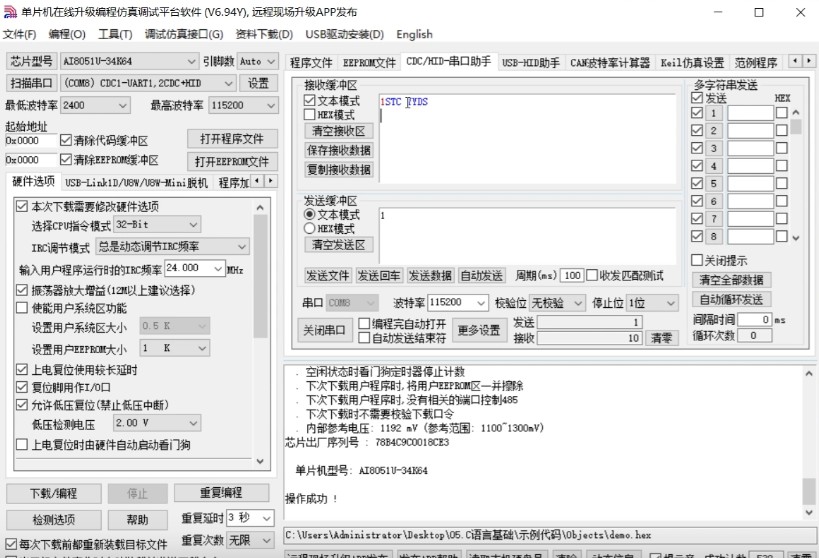Click hardware options vertical scrollbar thumb
819x558 pixels.
(260, 276)
